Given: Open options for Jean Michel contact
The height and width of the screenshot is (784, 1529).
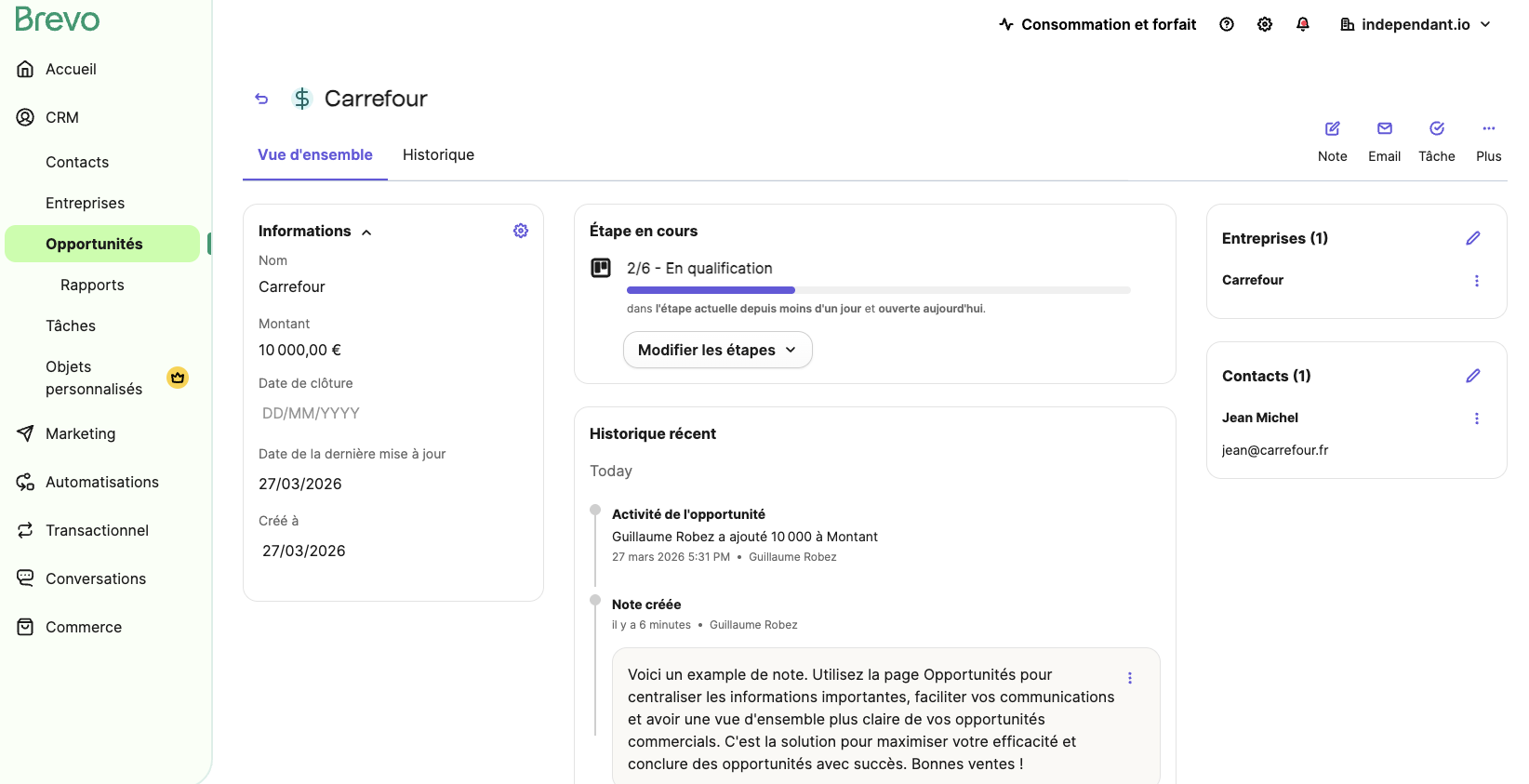Looking at the screenshot, I should (x=1477, y=419).
